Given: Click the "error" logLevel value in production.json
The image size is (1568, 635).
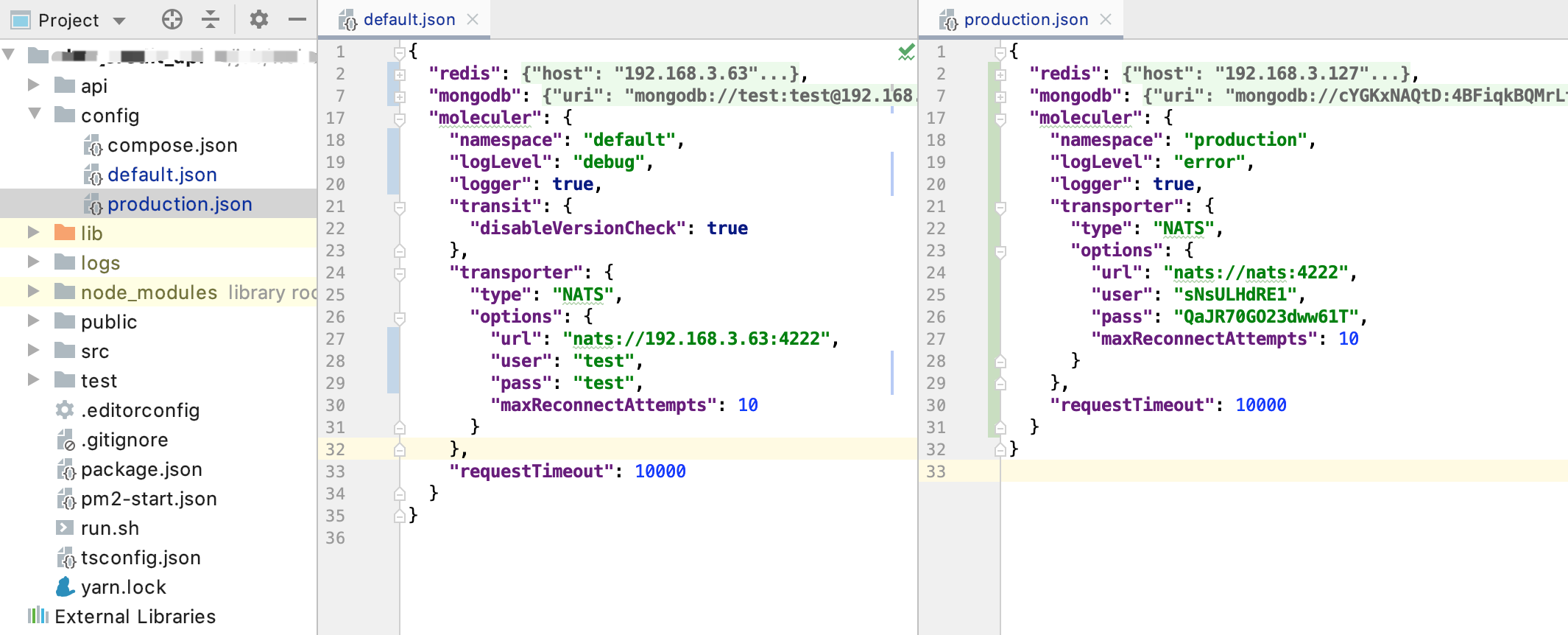Looking at the screenshot, I should coord(1209,162).
